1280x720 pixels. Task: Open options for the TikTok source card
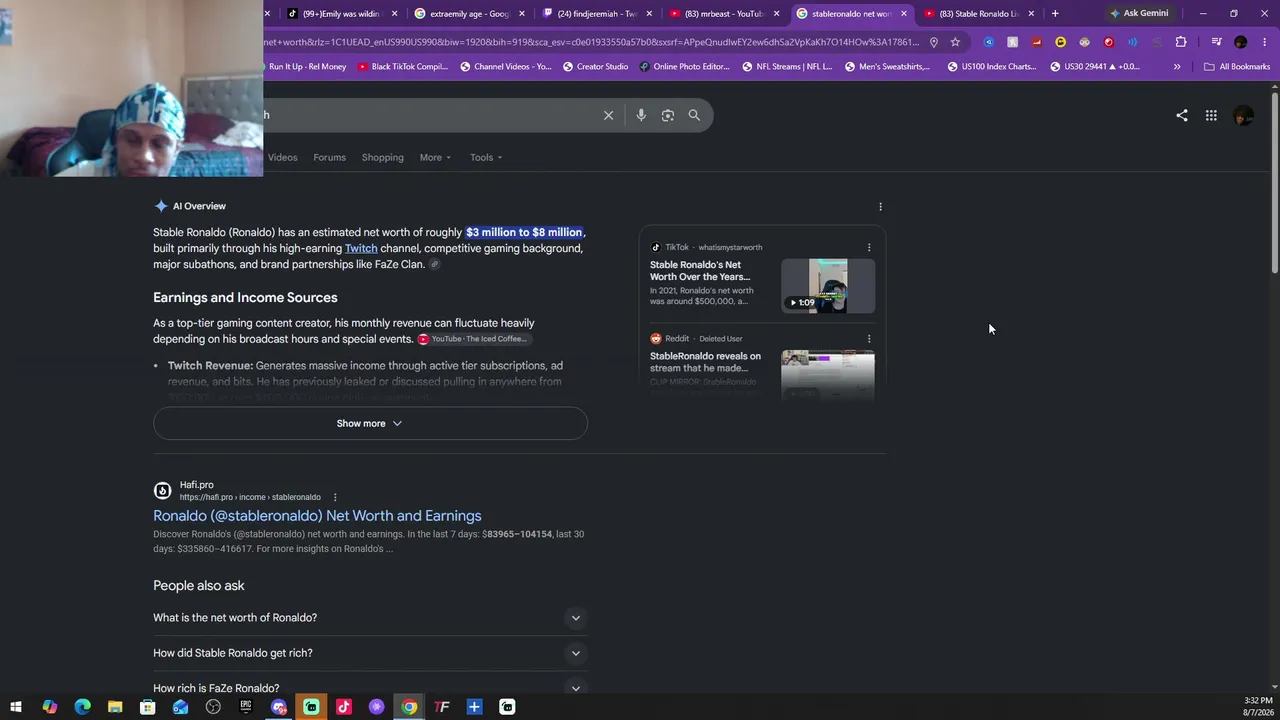click(869, 247)
